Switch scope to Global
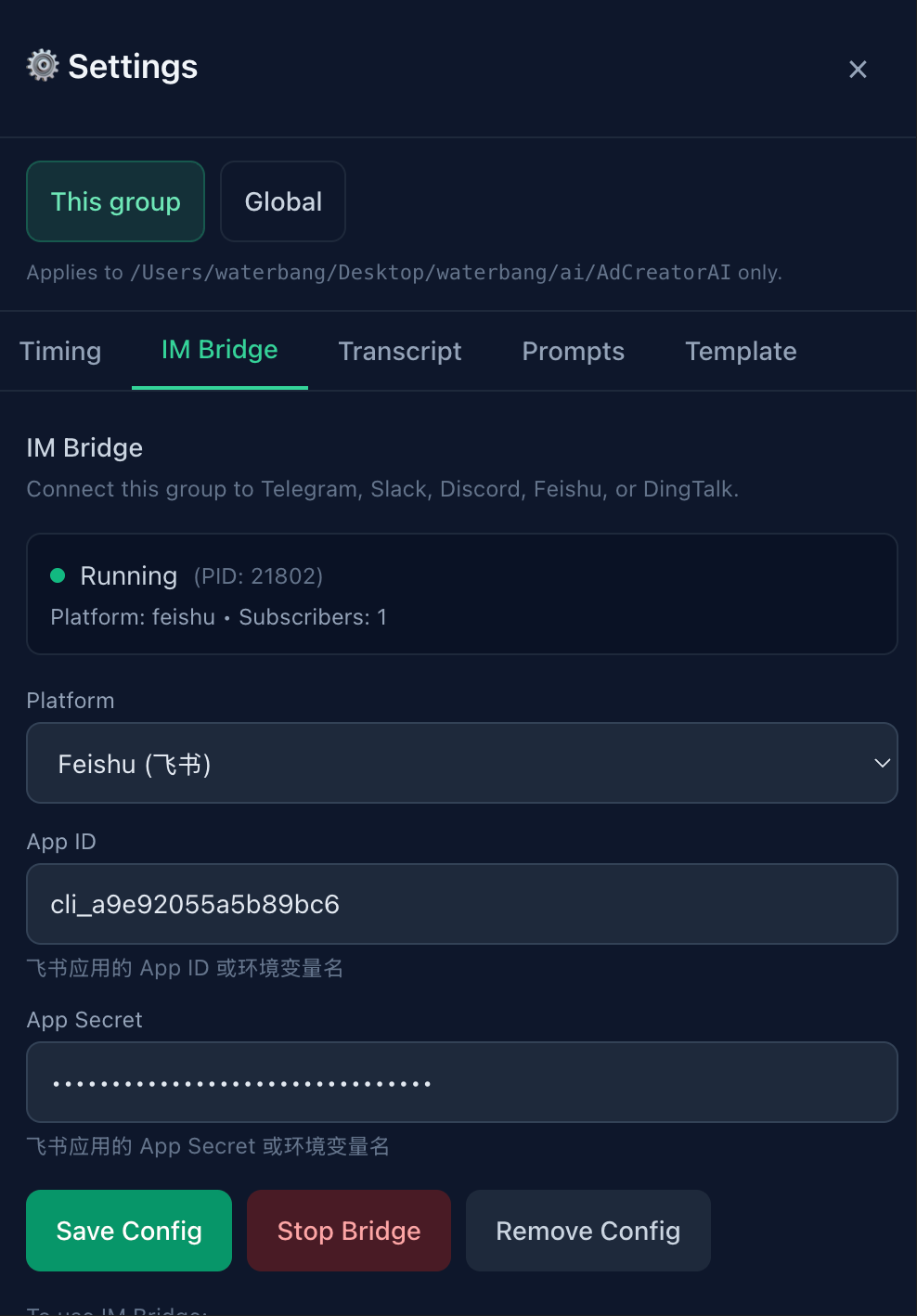Image resolution: width=917 pixels, height=1316 pixels. tap(282, 201)
